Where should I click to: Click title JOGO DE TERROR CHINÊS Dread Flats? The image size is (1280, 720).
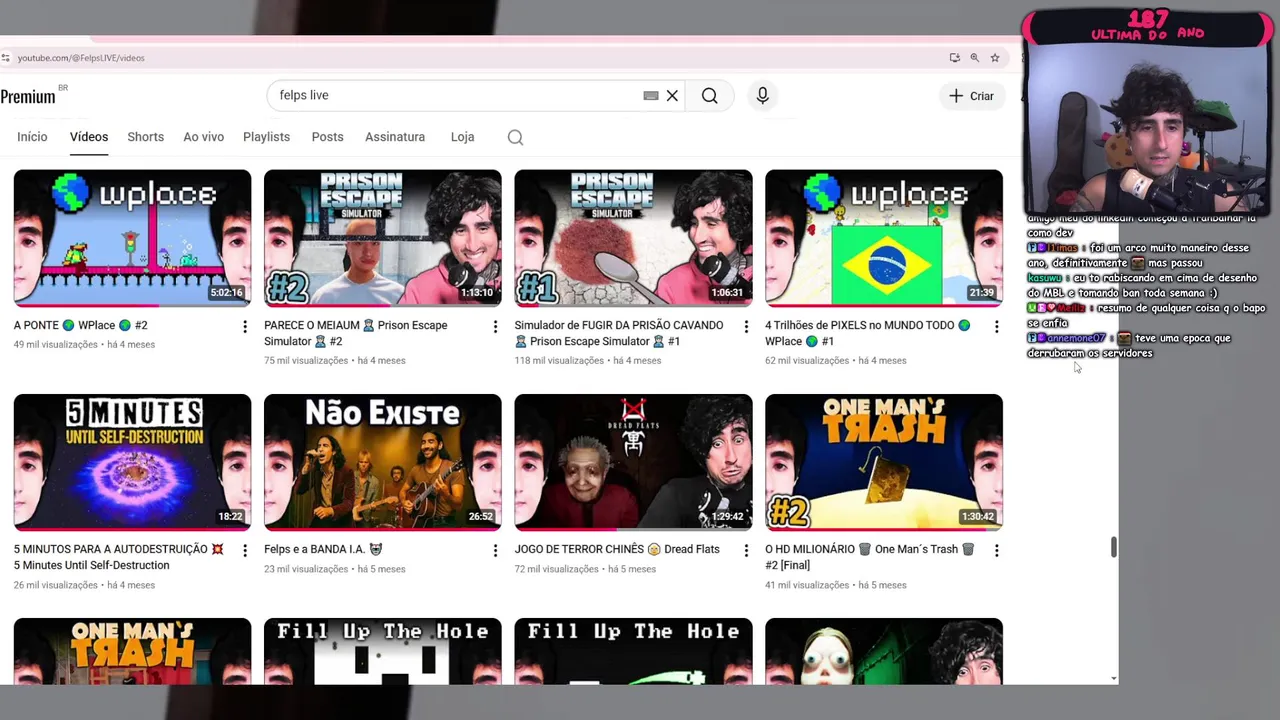[x=617, y=549]
